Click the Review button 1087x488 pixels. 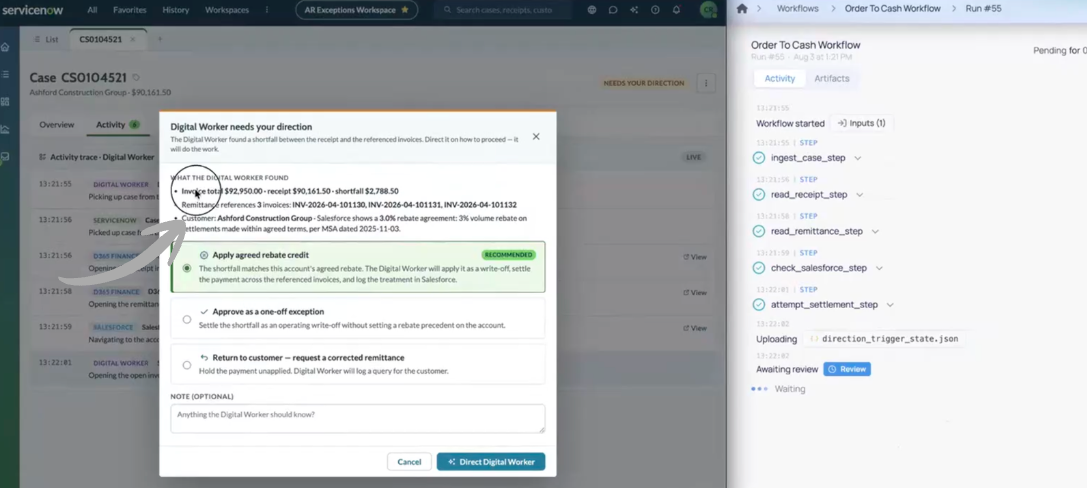(847, 369)
